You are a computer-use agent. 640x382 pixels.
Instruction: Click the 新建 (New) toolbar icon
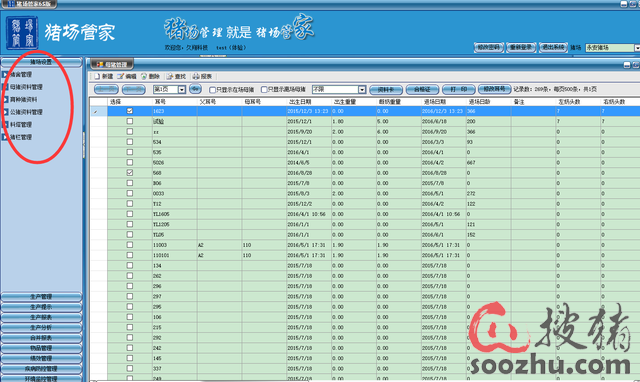[97, 76]
